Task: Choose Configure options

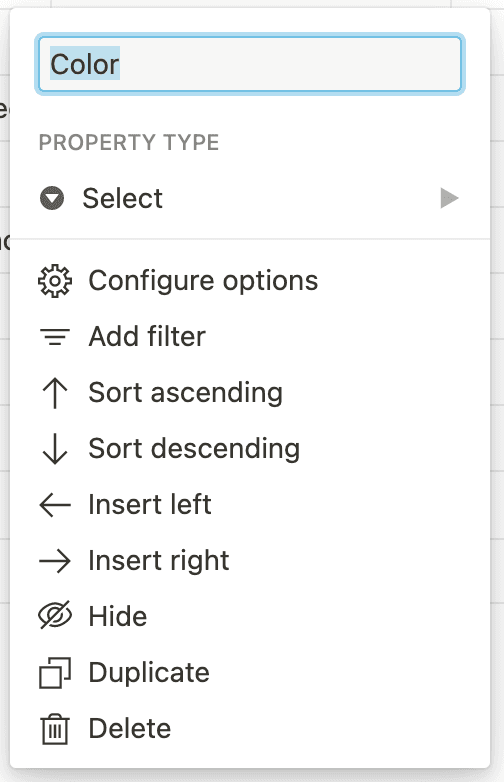Action: [x=250, y=281]
